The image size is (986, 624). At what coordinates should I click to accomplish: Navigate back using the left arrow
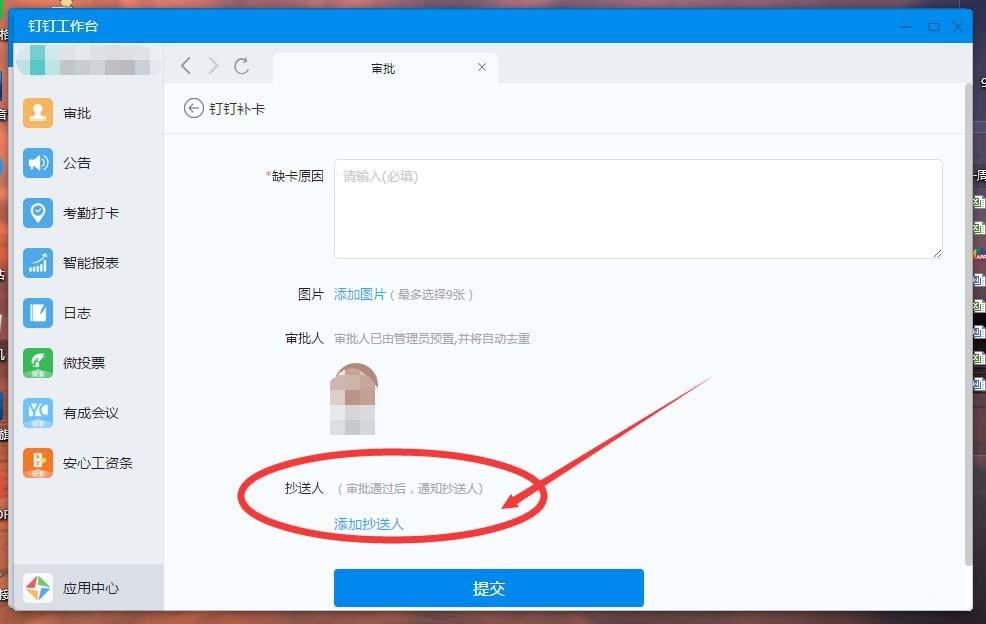tap(186, 66)
